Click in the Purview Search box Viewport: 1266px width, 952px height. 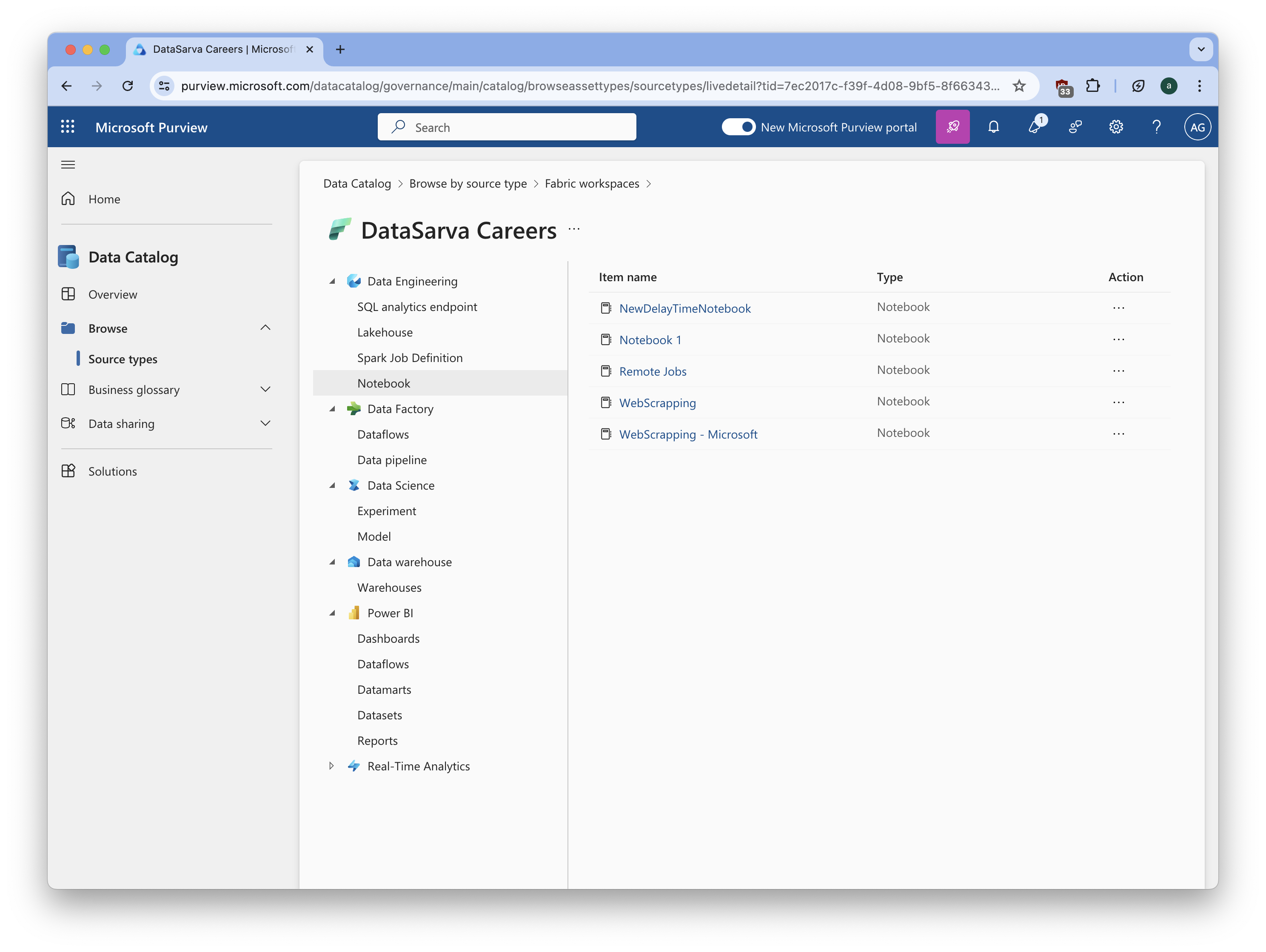coord(507,127)
